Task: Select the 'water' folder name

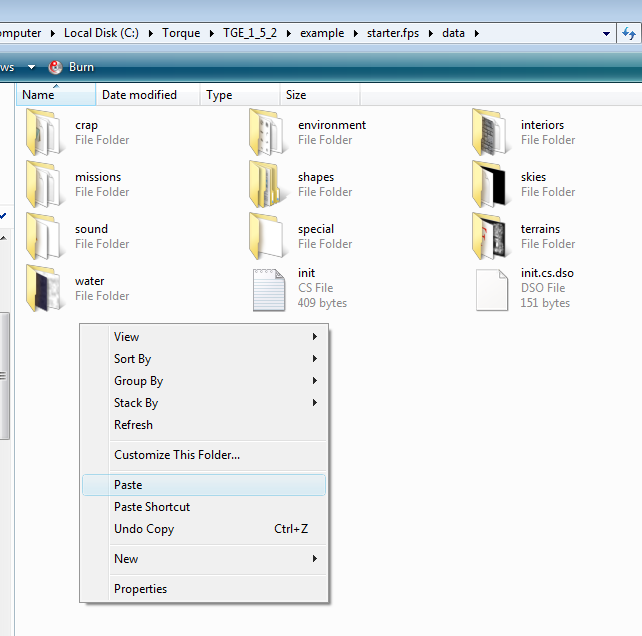Action: coord(89,281)
